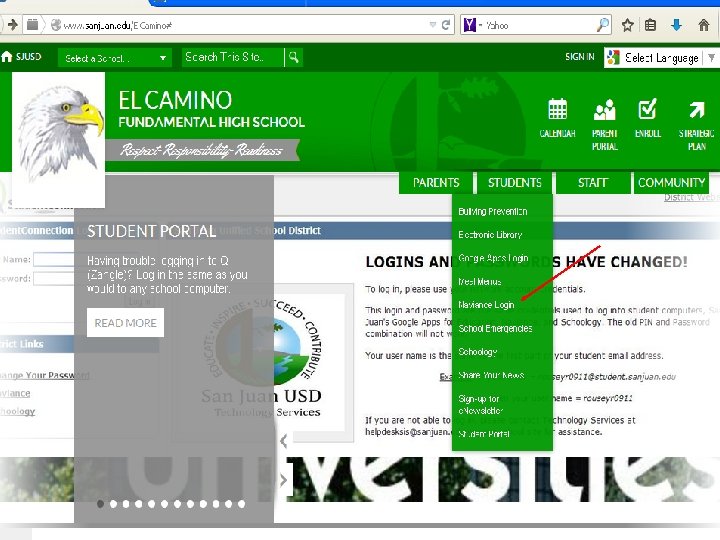Screen dimensions: 720x540
Task: Open the bookmarks list icon
Action: pos(650,25)
